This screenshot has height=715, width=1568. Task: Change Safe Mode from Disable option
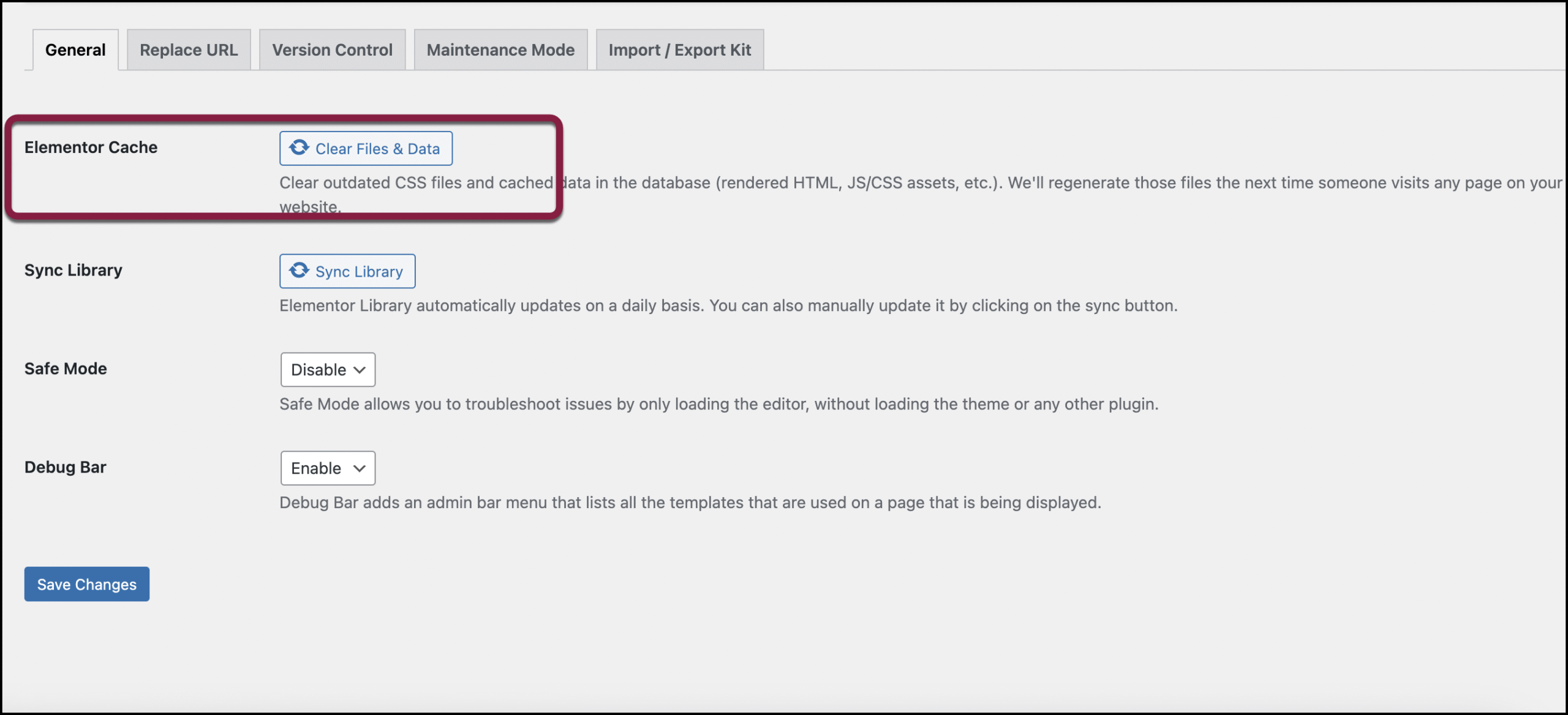pyautogui.click(x=327, y=370)
